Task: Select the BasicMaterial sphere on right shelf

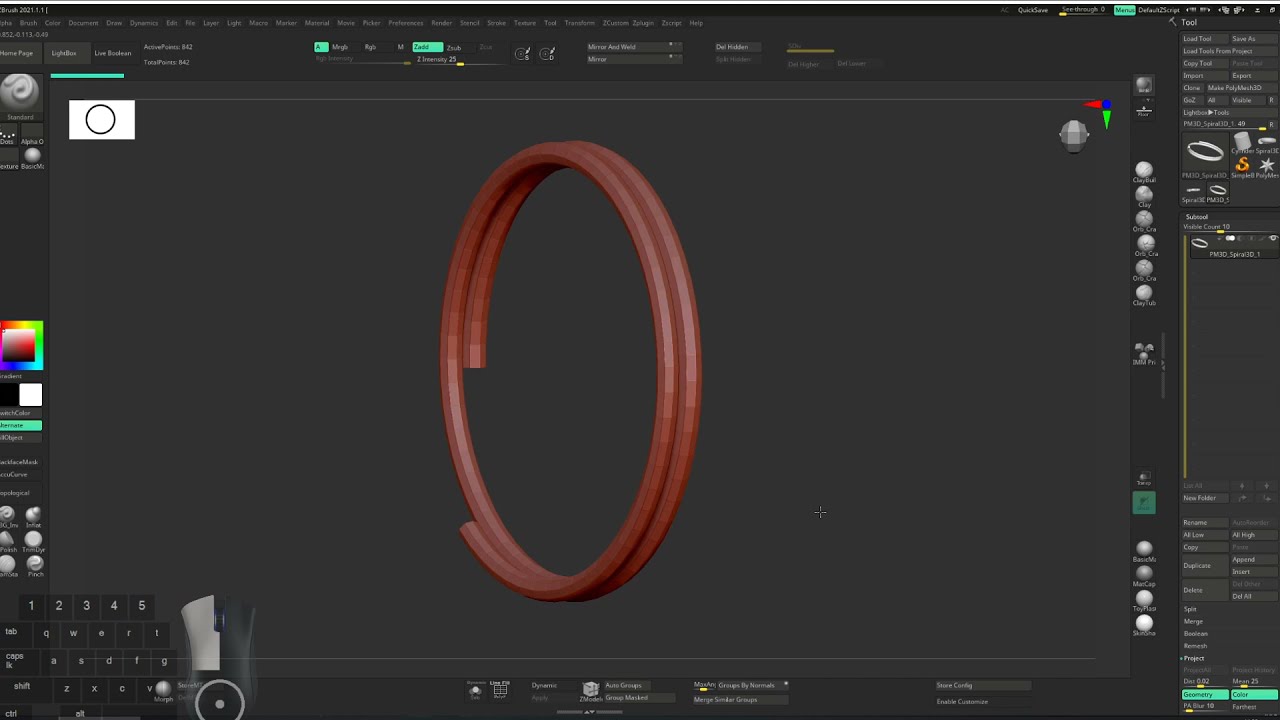Action: click(x=1144, y=549)
